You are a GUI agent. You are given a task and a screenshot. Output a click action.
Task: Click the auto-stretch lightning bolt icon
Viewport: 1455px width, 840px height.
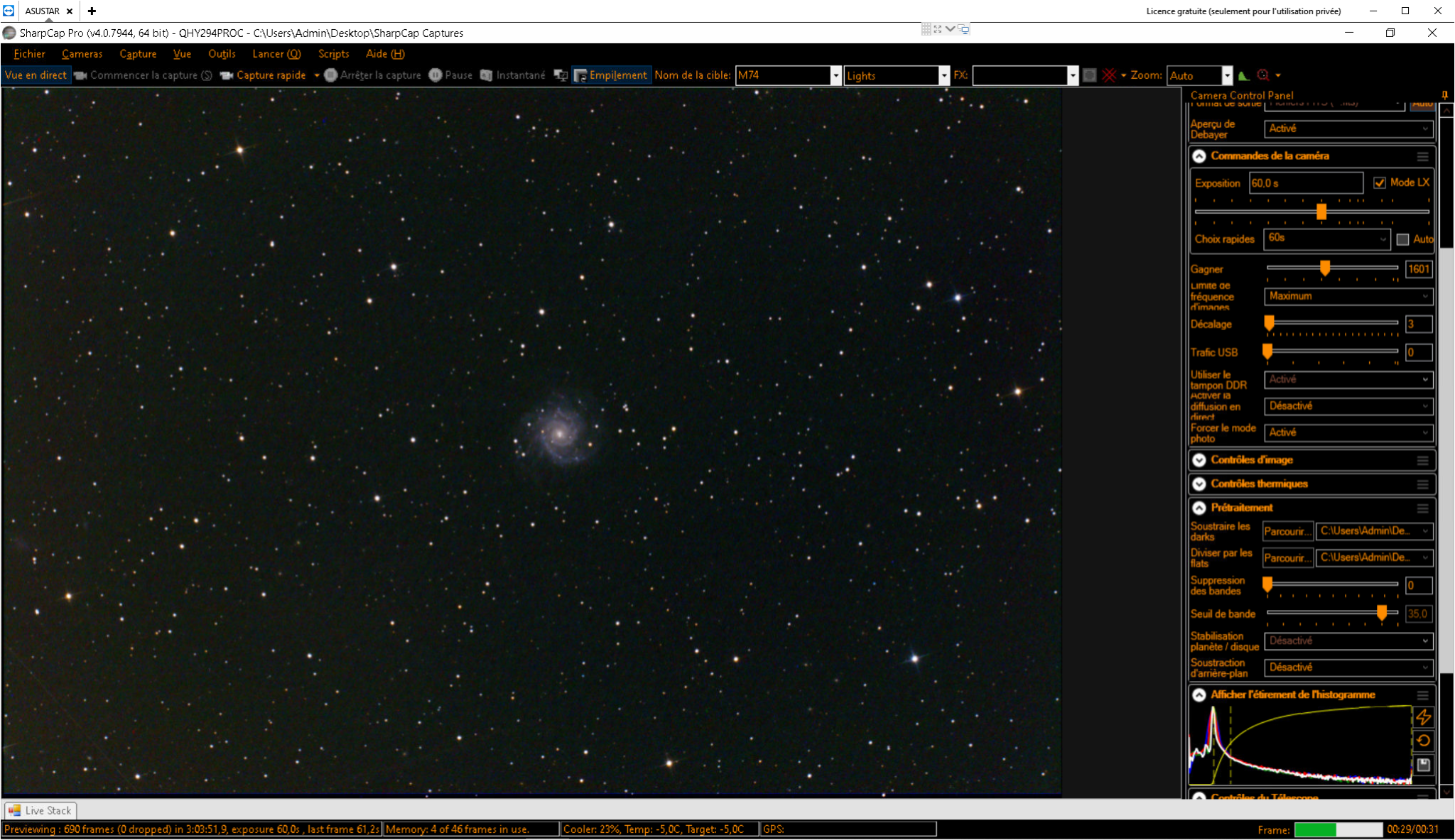point(1423,717)
